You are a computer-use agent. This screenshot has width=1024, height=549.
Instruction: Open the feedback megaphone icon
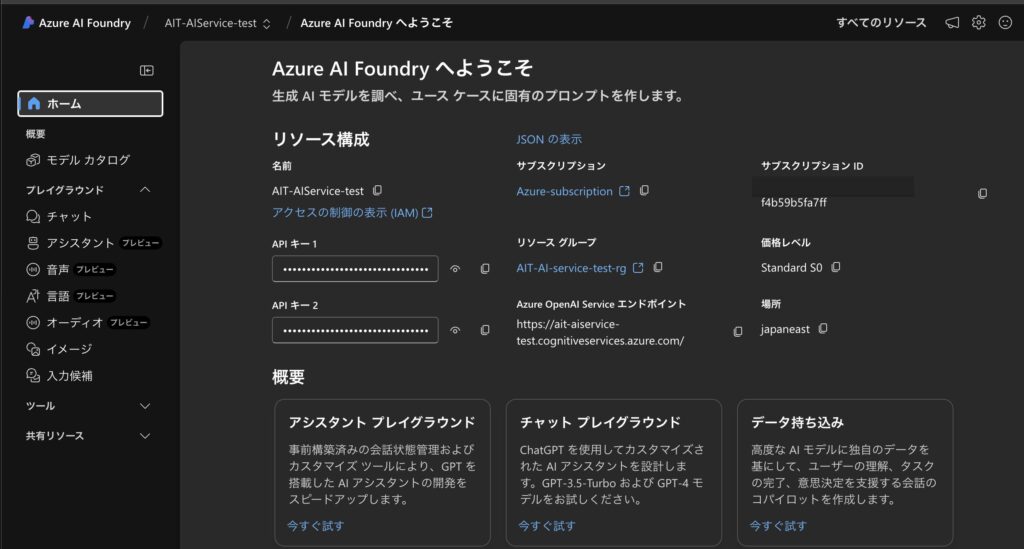point(952,23)
